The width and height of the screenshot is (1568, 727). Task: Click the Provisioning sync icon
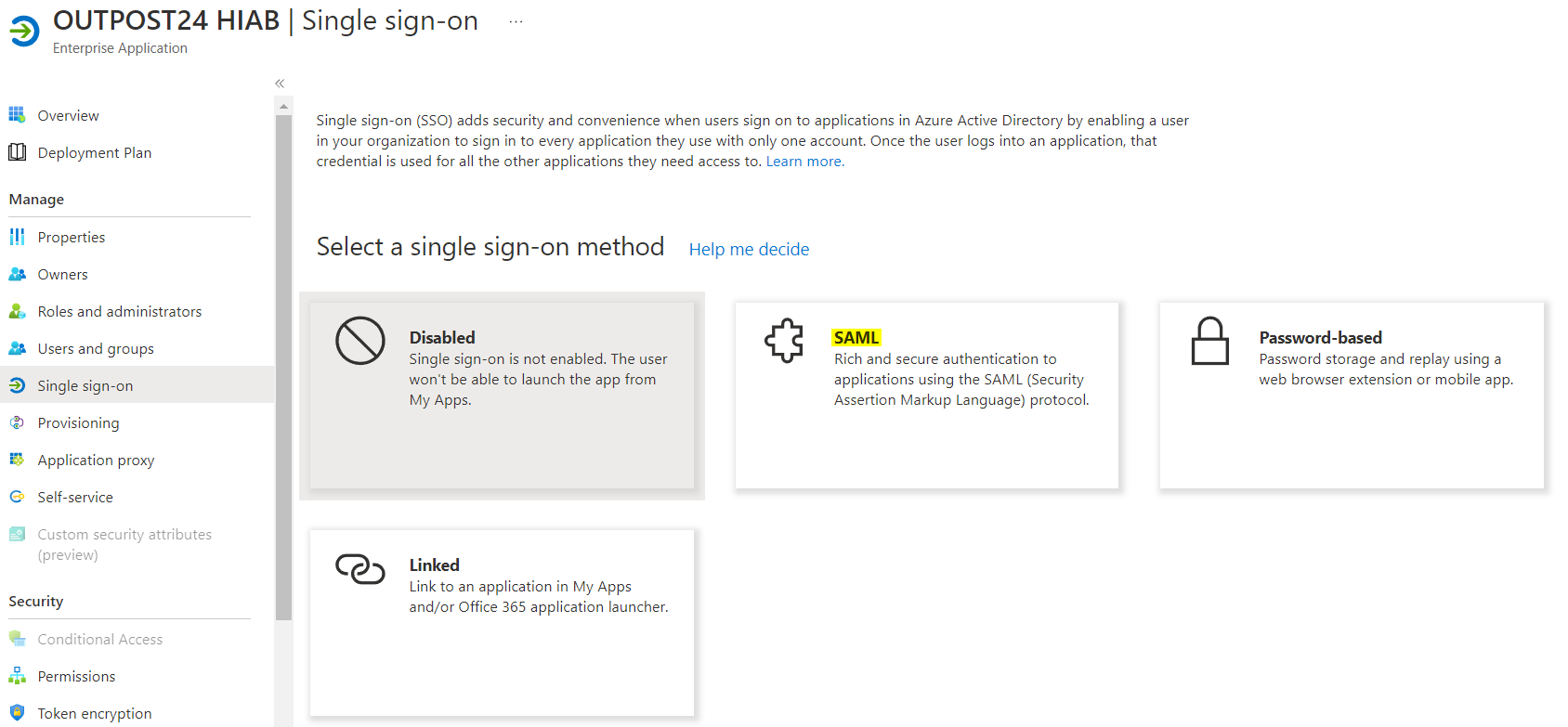[17, 422]
